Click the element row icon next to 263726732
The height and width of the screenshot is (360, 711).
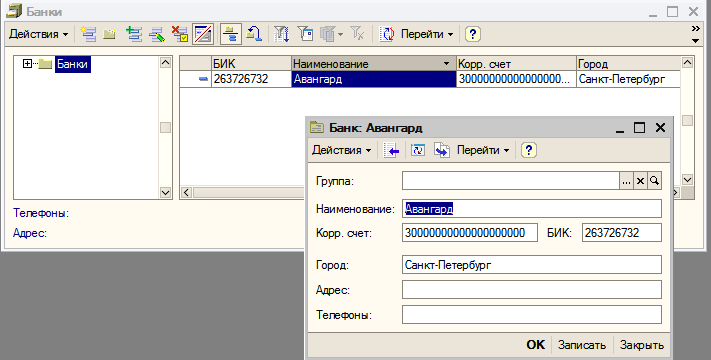tap(204, 79)
